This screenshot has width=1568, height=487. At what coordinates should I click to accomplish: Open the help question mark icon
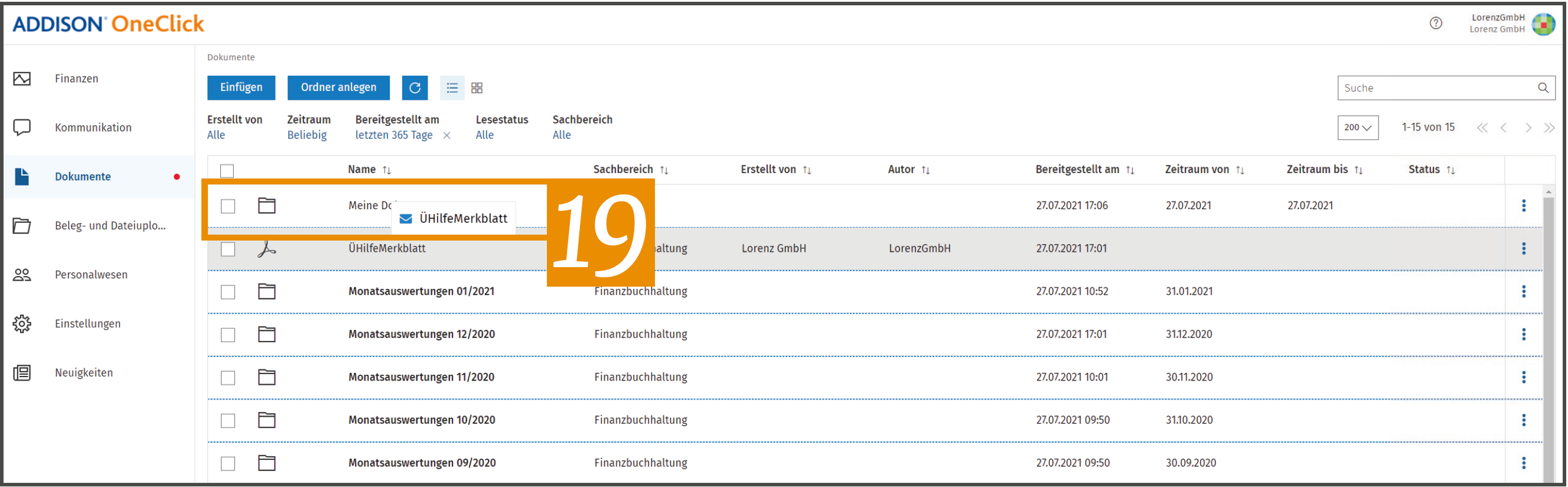tap(1435, 23)
